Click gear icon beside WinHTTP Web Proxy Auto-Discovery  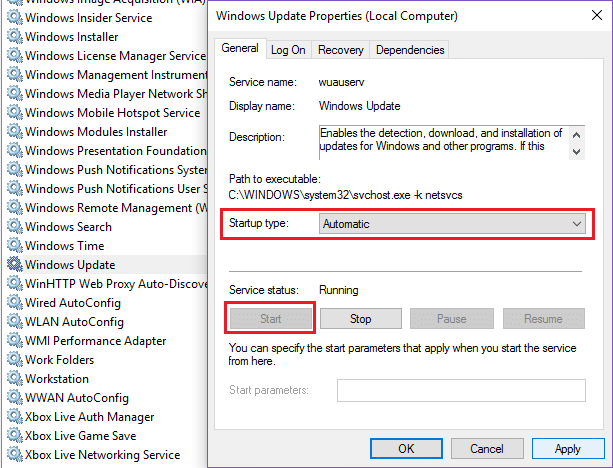coord(15,283)
